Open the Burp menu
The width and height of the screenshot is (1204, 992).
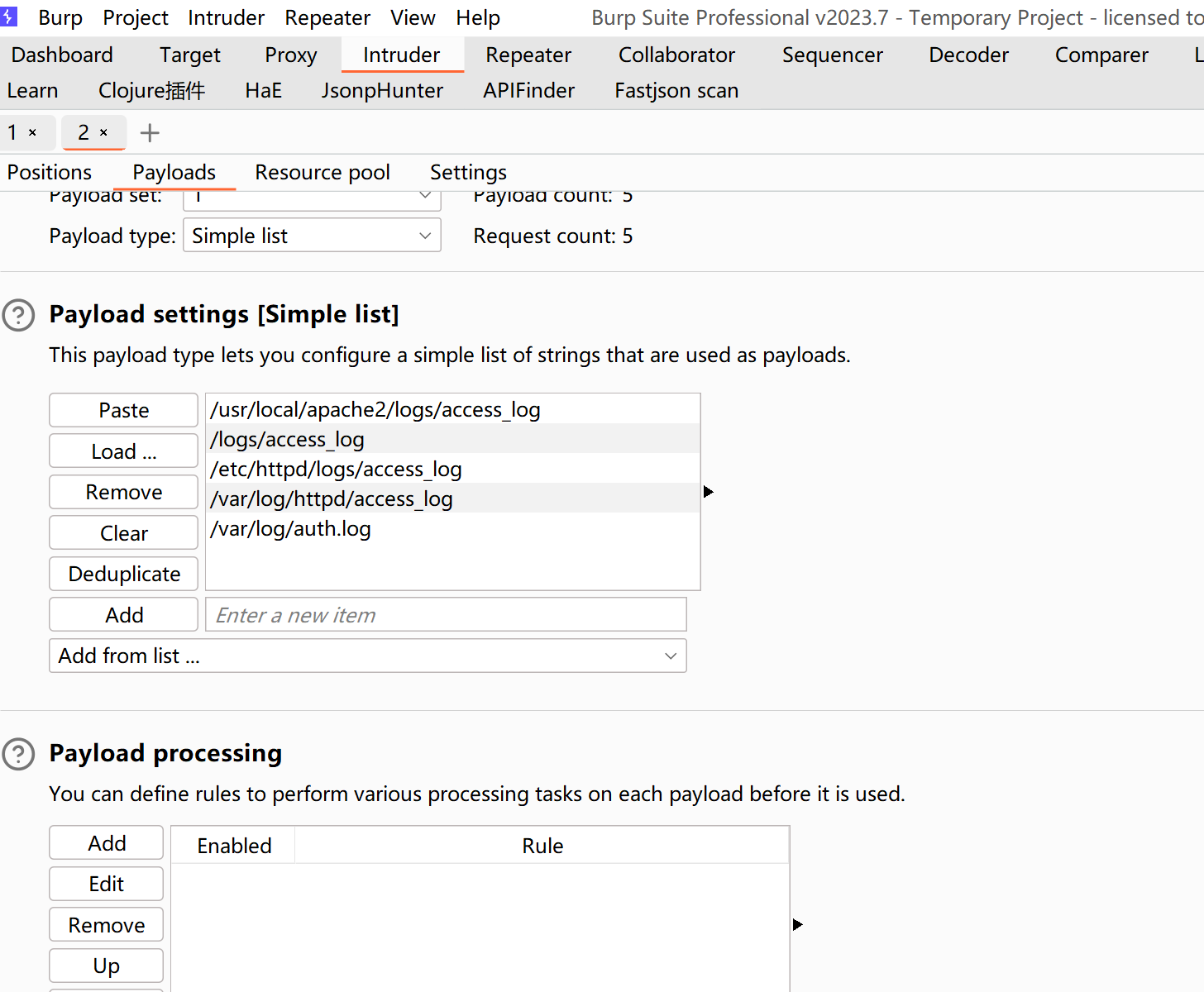(60, 17)
